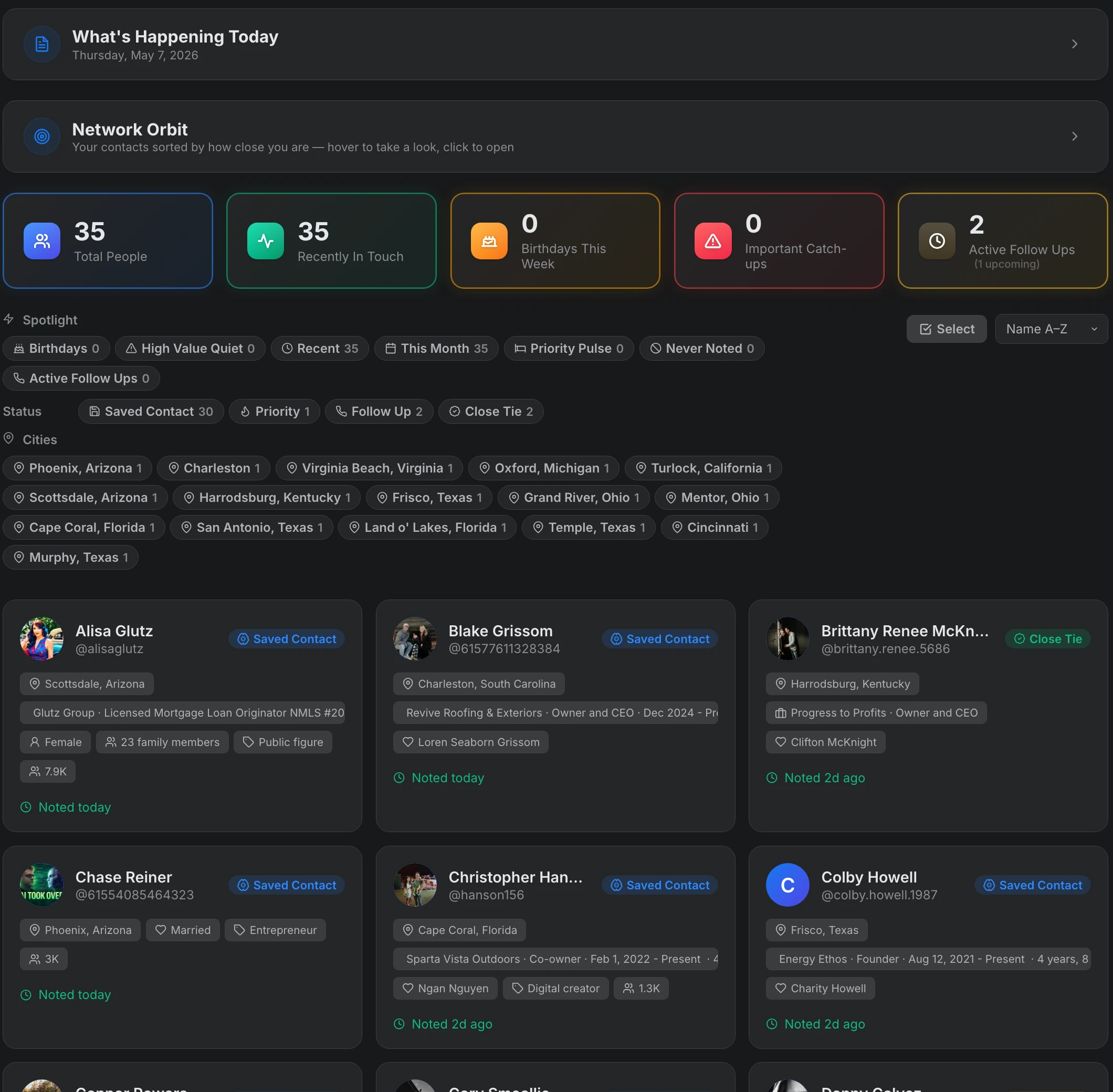Toggle the Active Follow Ups filter chip
This screenshot has height=1092, width=1113.
pos(81,378)
